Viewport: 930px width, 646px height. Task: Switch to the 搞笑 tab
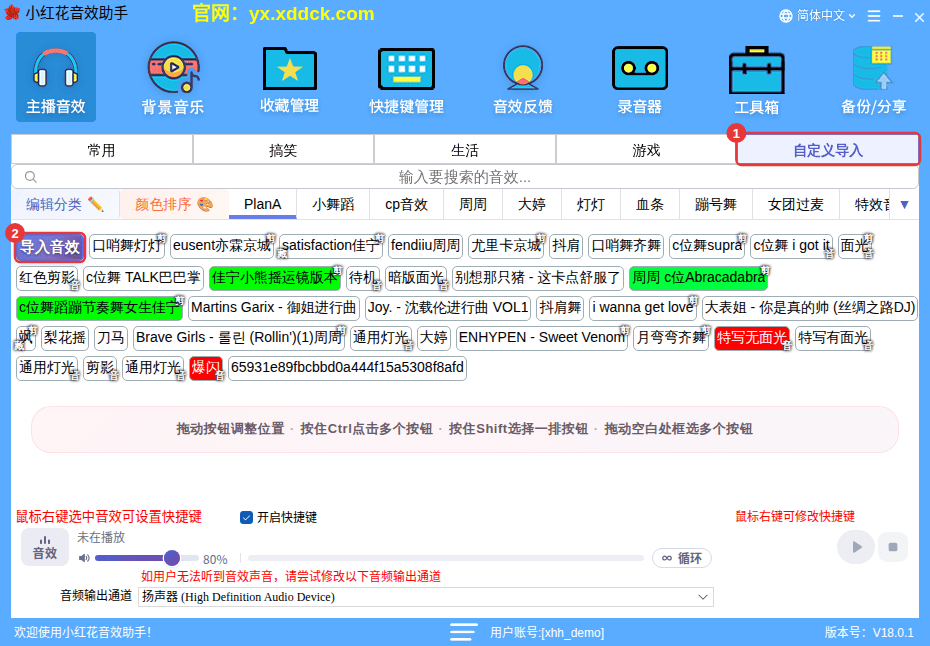coord(283,150)
